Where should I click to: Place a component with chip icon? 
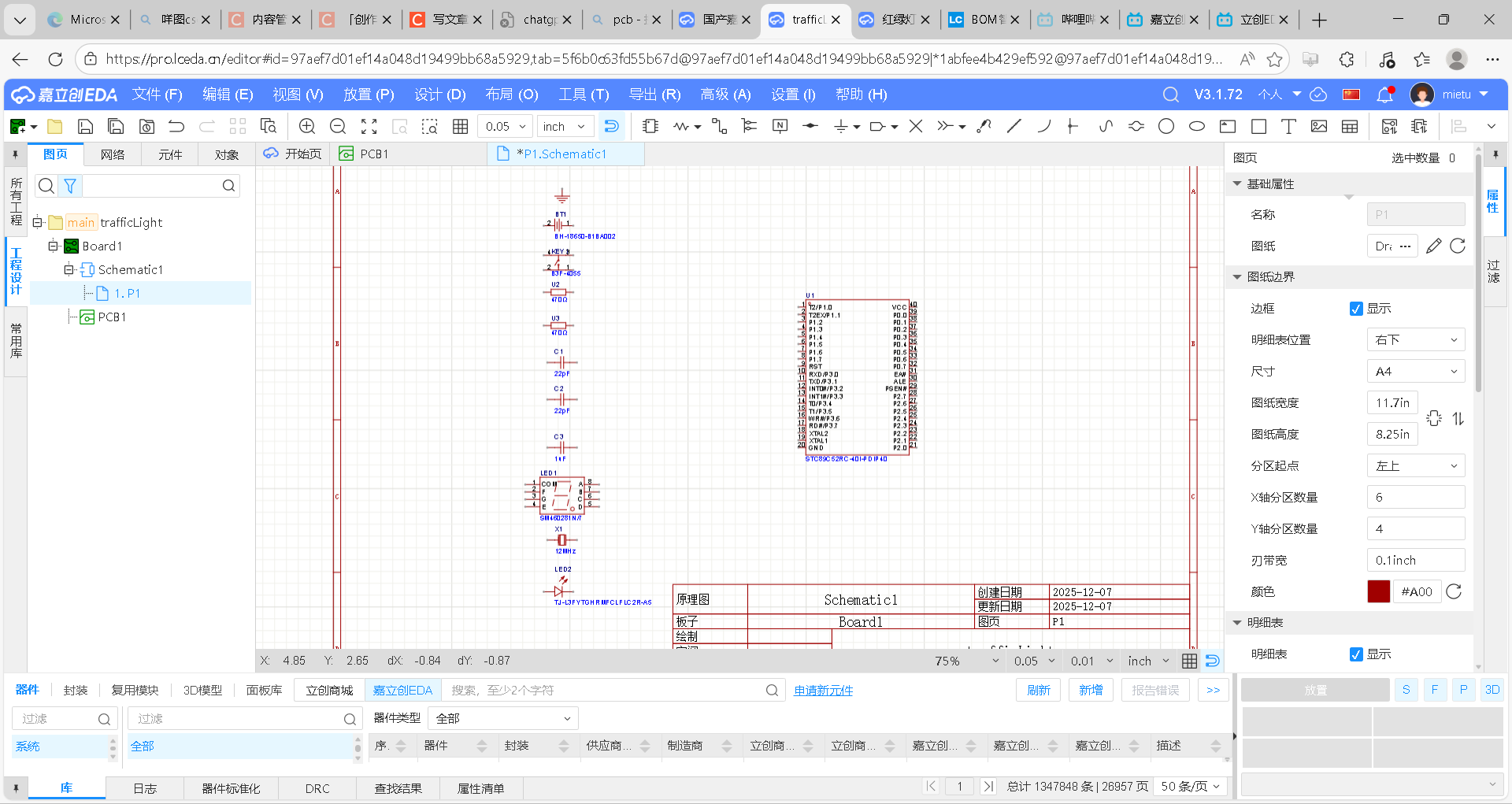(x=650, y=126)
